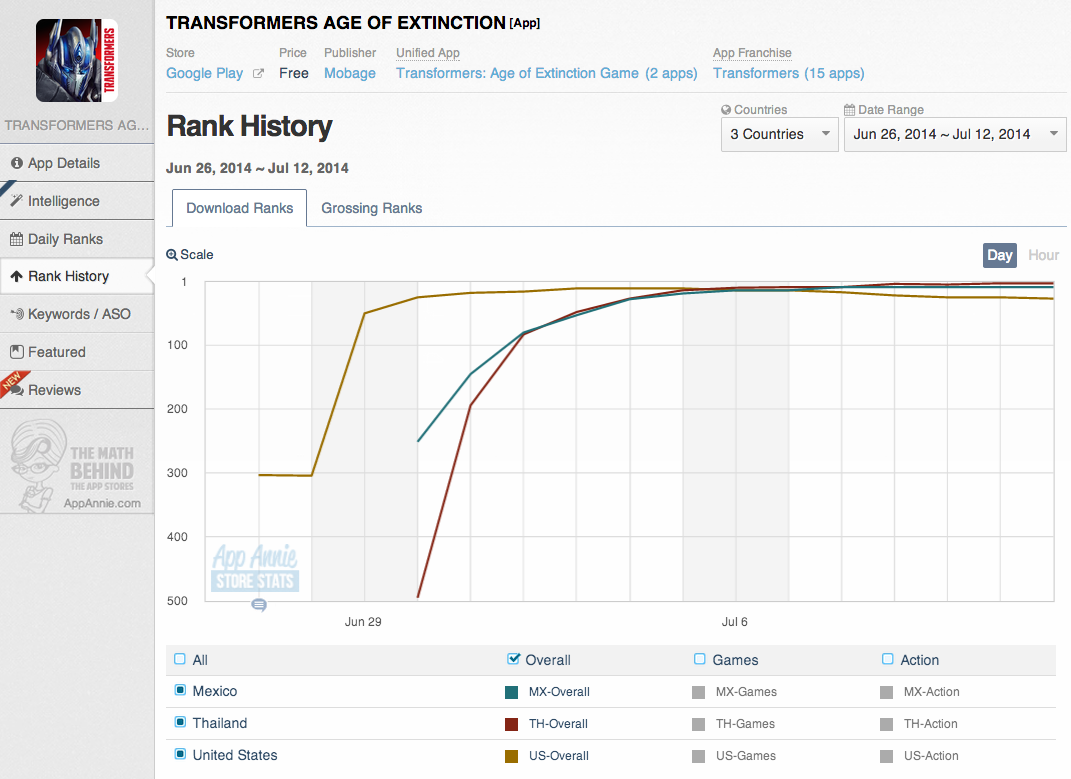Click the MX-Overall teal color swatch
Viewport: 1071px width, 779px height.
pos(511,692)
